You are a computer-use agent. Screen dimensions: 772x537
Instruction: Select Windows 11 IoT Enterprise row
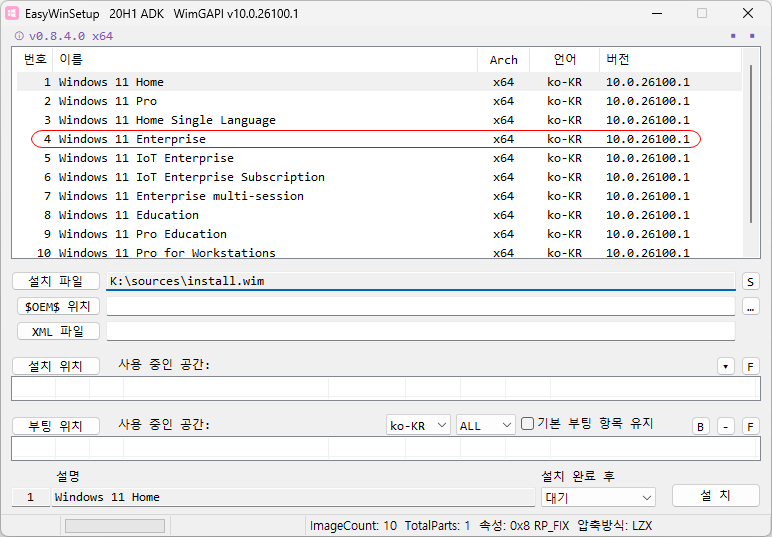point(379,158)
